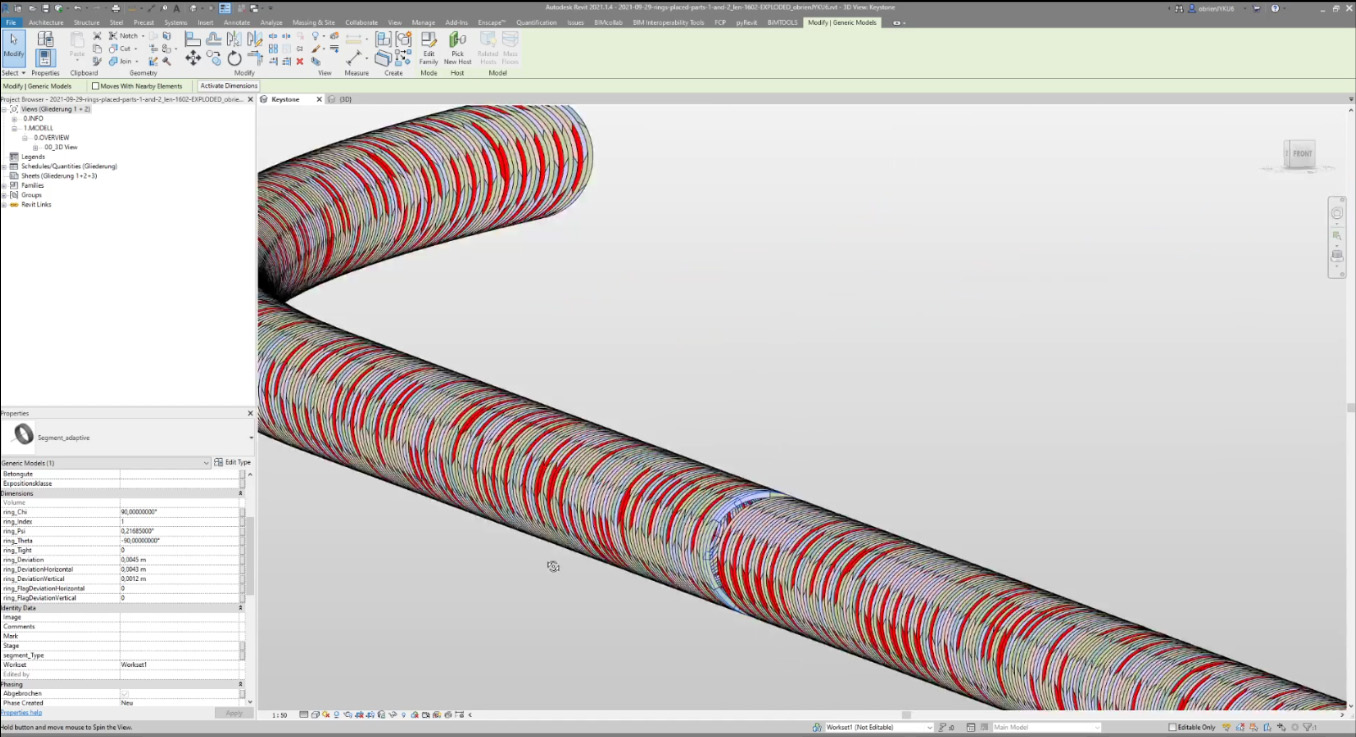1356x737 pixels.
Task: Open the Select dropdown under Modify
Action: tap(13, 73)
